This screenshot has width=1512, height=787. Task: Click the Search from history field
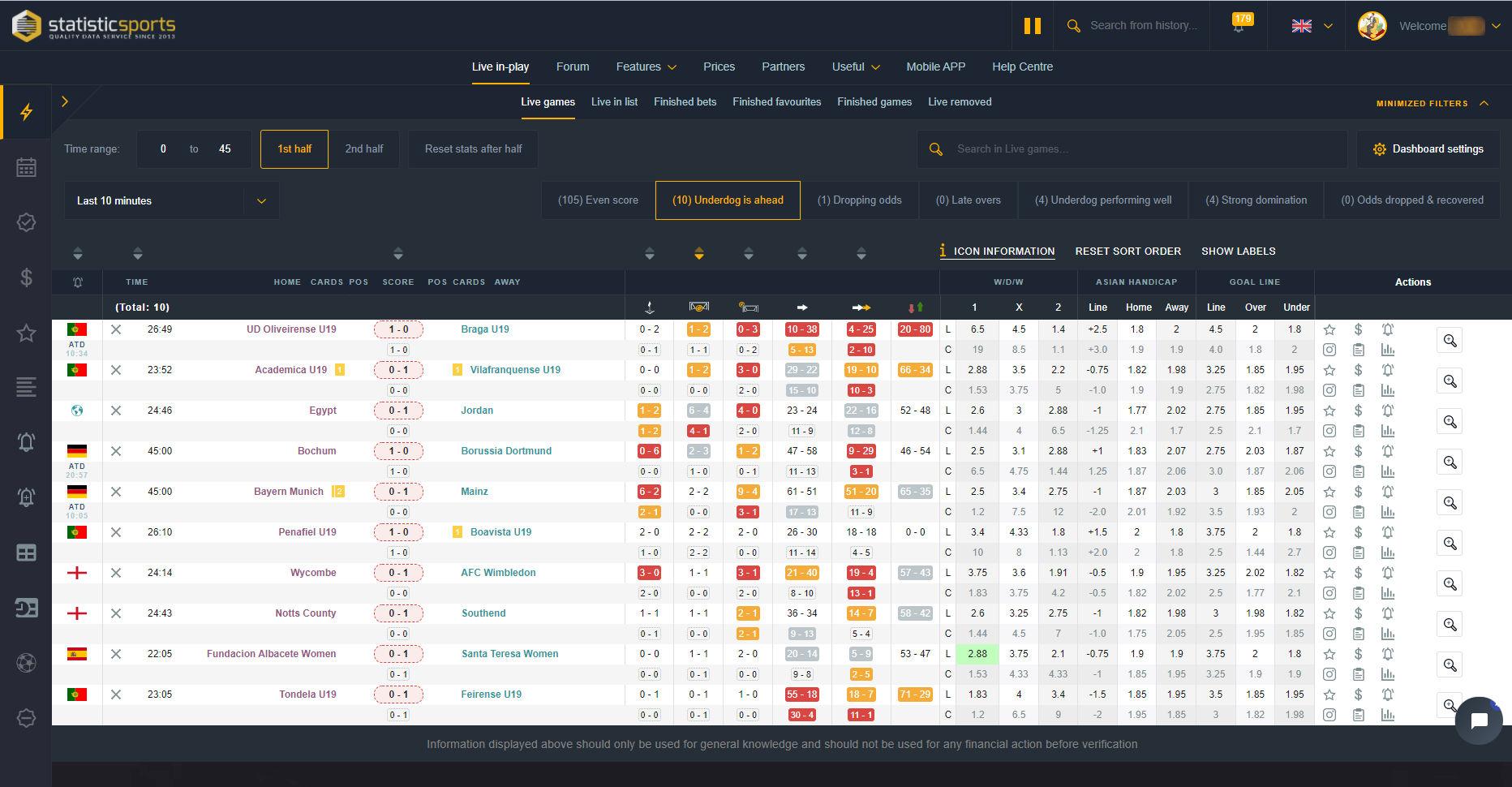(1144, 26)
